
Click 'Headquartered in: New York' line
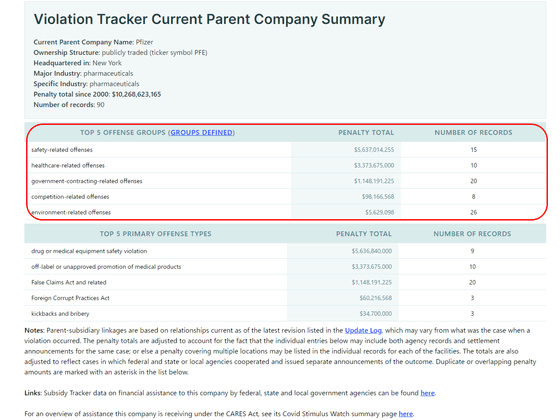tap(78, 63)
